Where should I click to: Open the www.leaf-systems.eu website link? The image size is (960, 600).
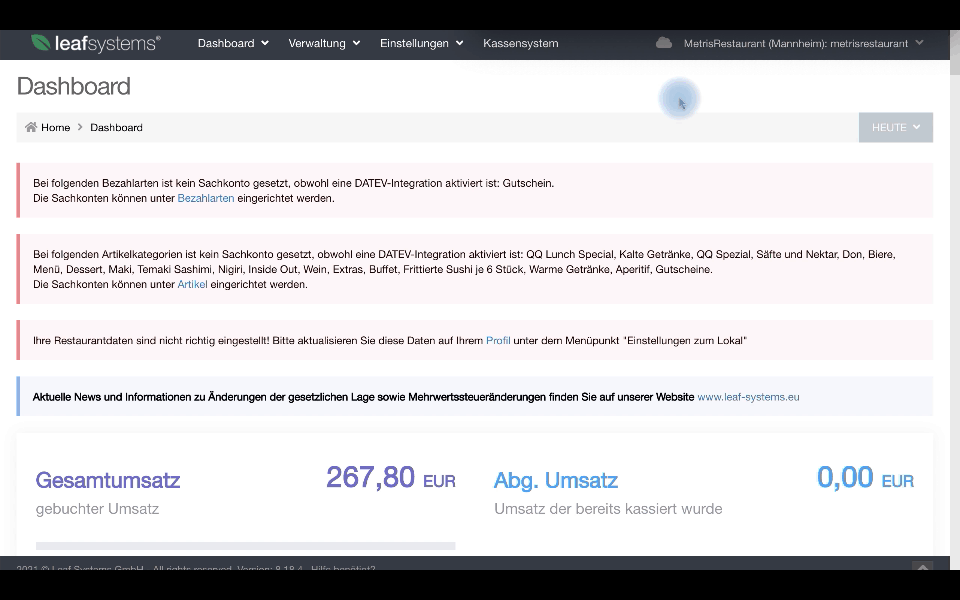(748, 396)
